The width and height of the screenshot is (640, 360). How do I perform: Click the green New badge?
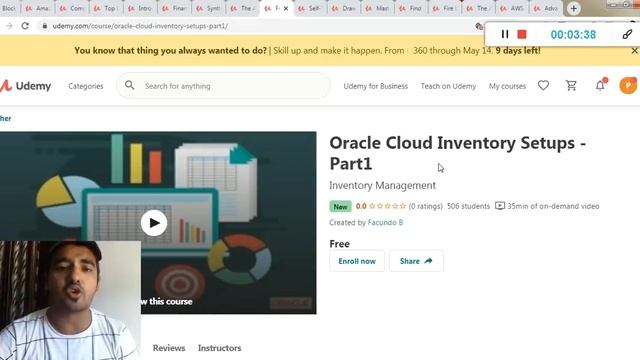pos(340,207)
